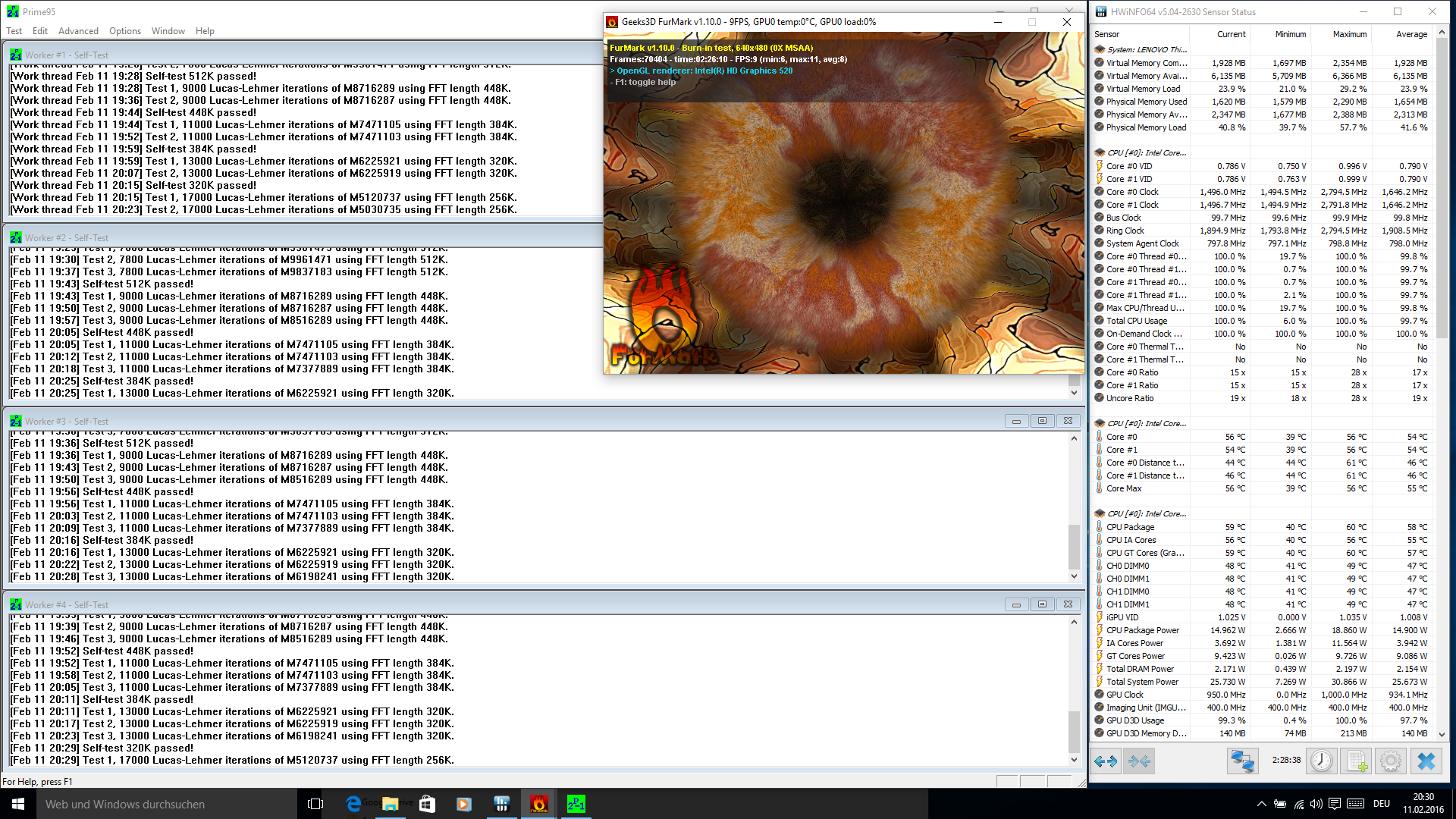Select Ring Clock sensor row
This screenshot has width=1456, height=819.
1262,231
